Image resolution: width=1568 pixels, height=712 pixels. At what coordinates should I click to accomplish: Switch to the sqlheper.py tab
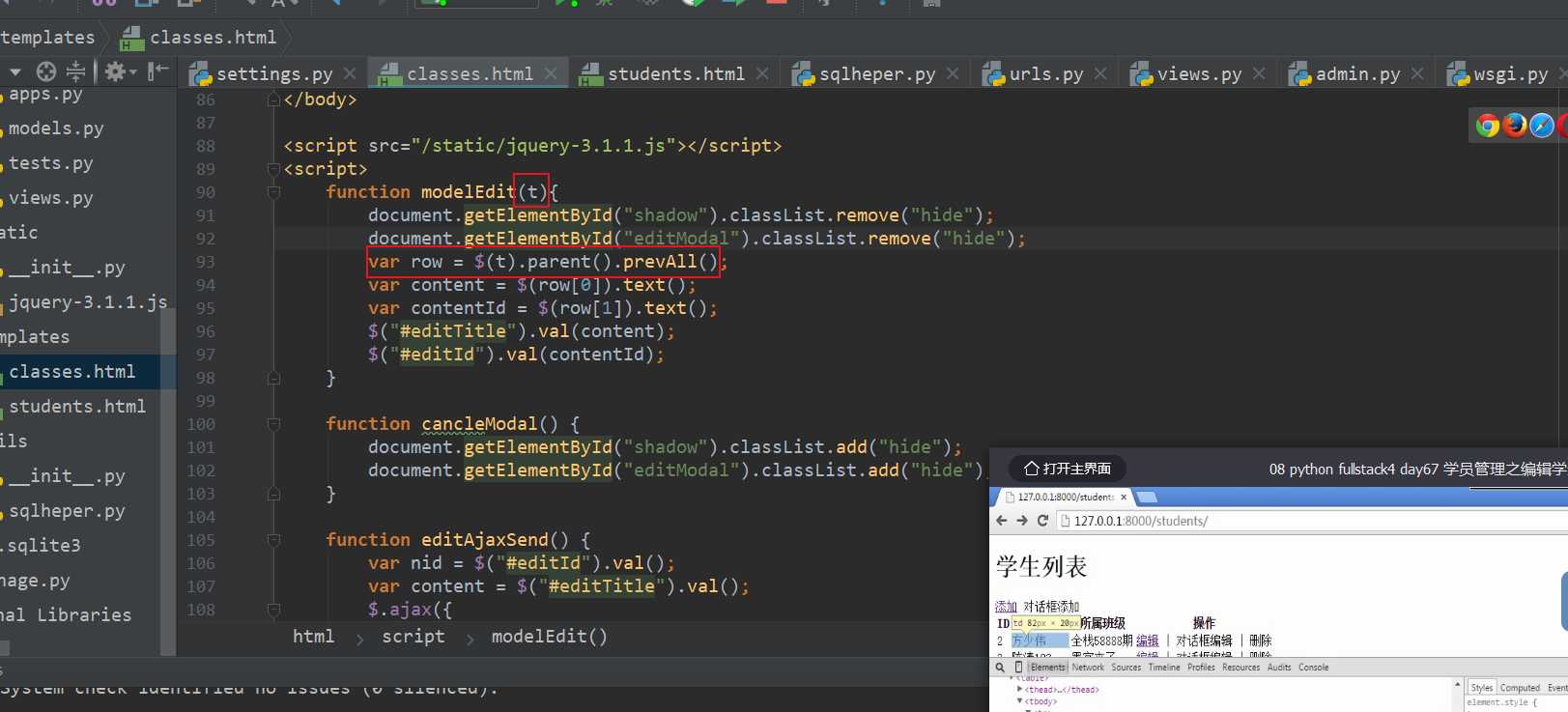[876, 73]
